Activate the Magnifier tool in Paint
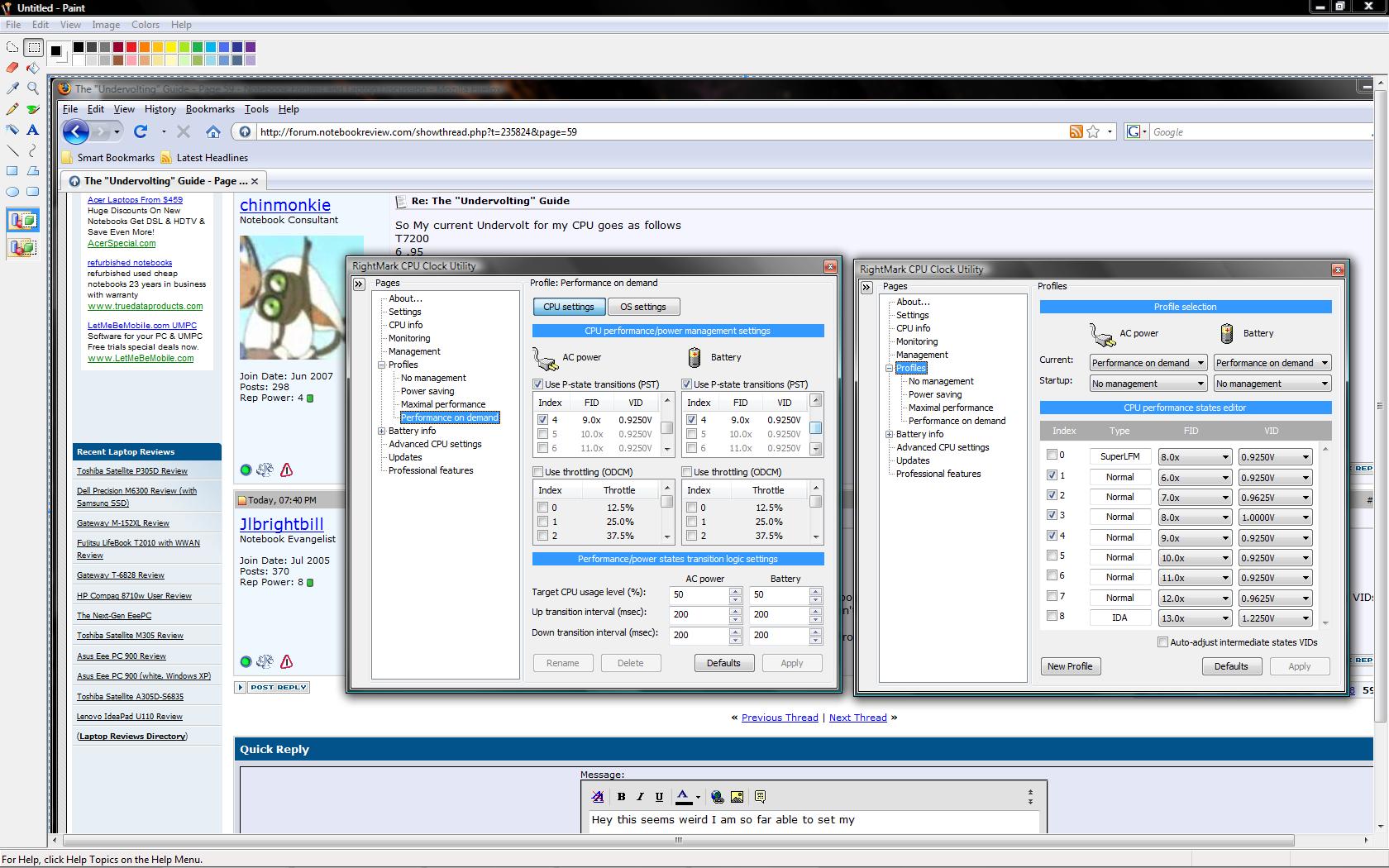This screenshot has width=1389, height=868. tap(33, 88)
